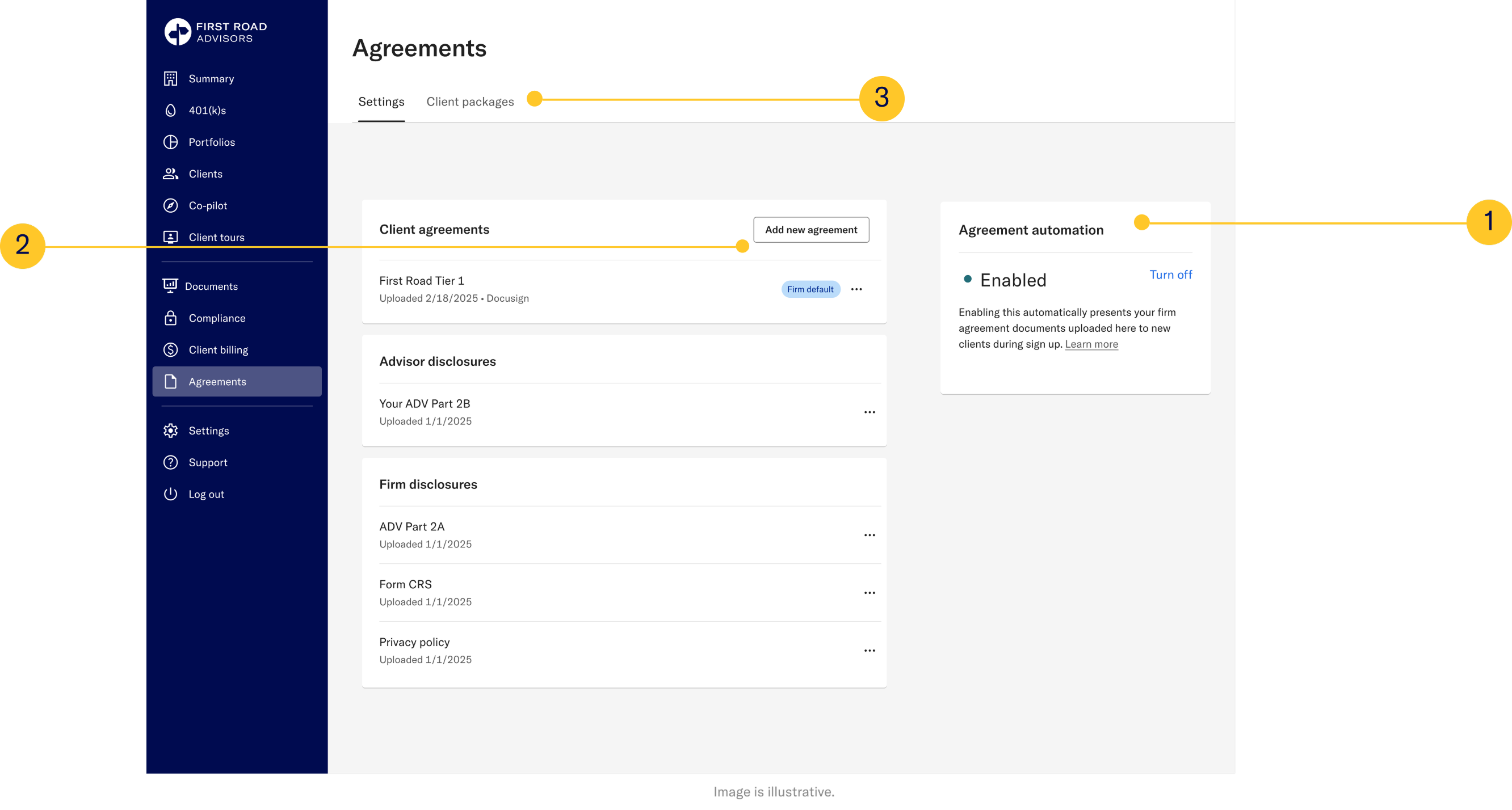Switch to the Client packages tab

(x=470, y=102)
